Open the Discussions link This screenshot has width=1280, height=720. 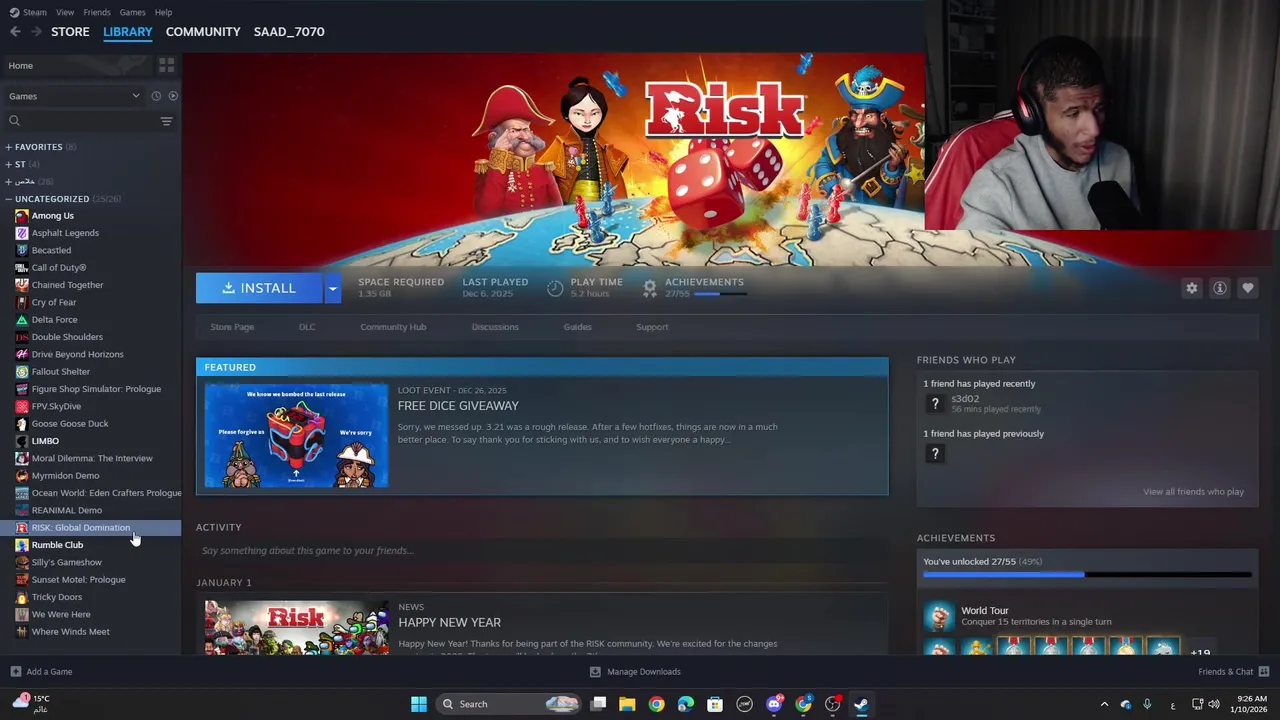pos(495,327)
